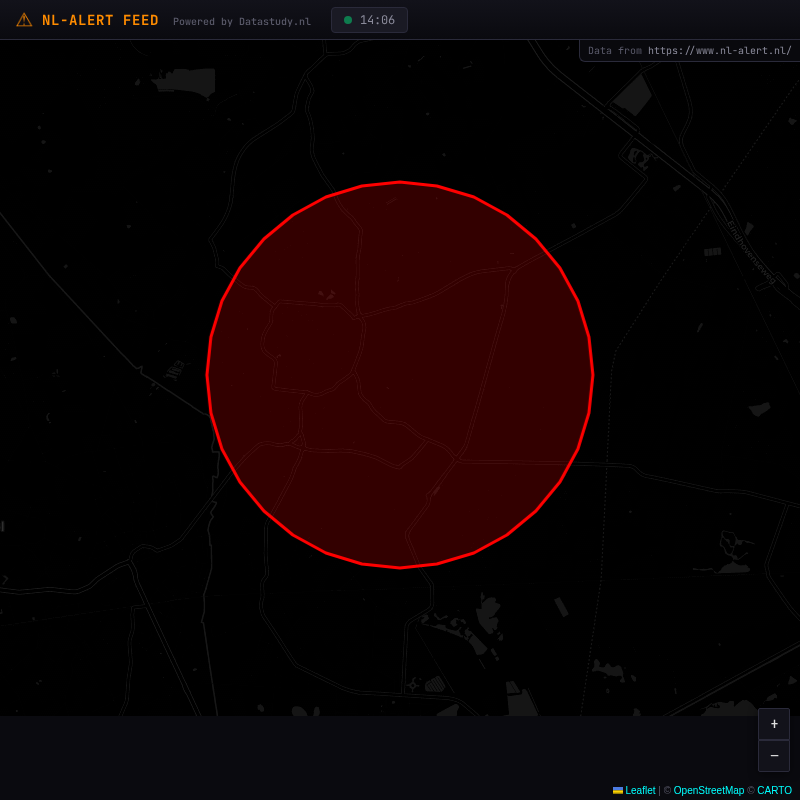Click the NL-ALERT FEED title
Viewport: 800px width, 800px height.
pos(100,20)
